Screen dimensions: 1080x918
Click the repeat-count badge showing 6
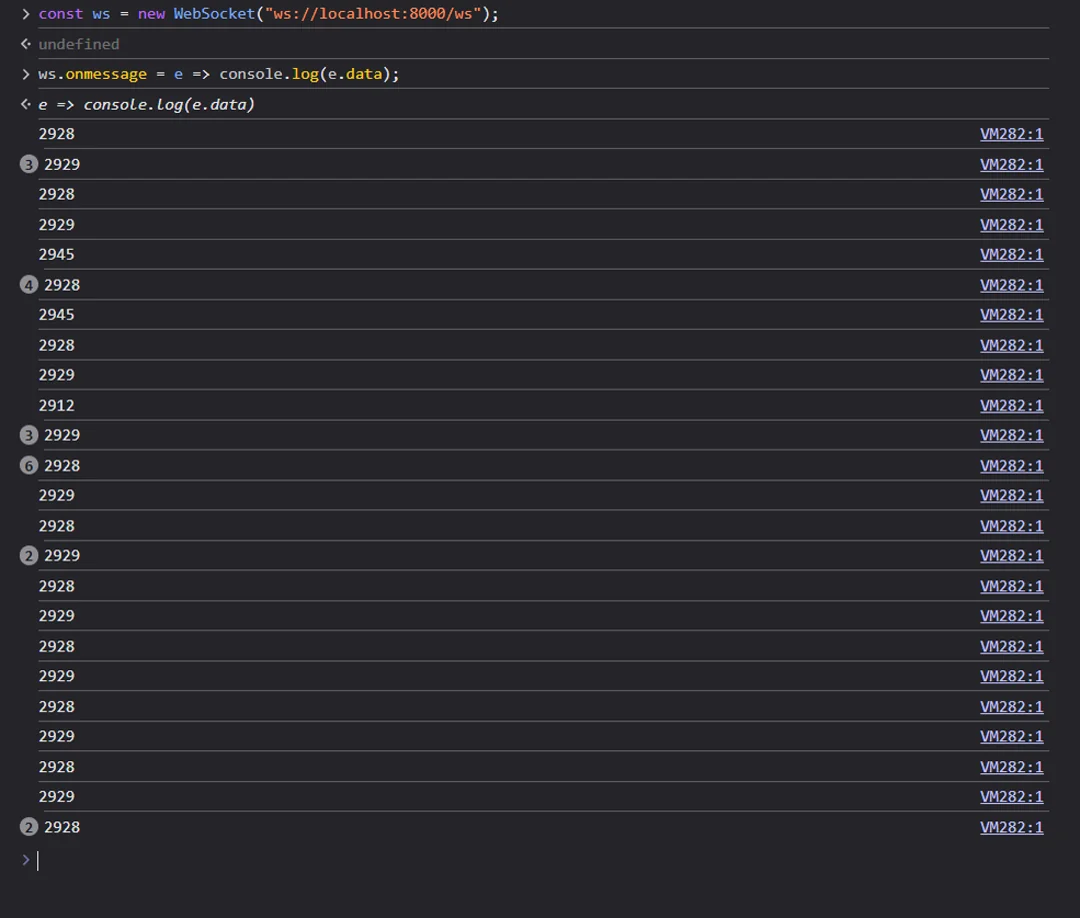[28, 466]
